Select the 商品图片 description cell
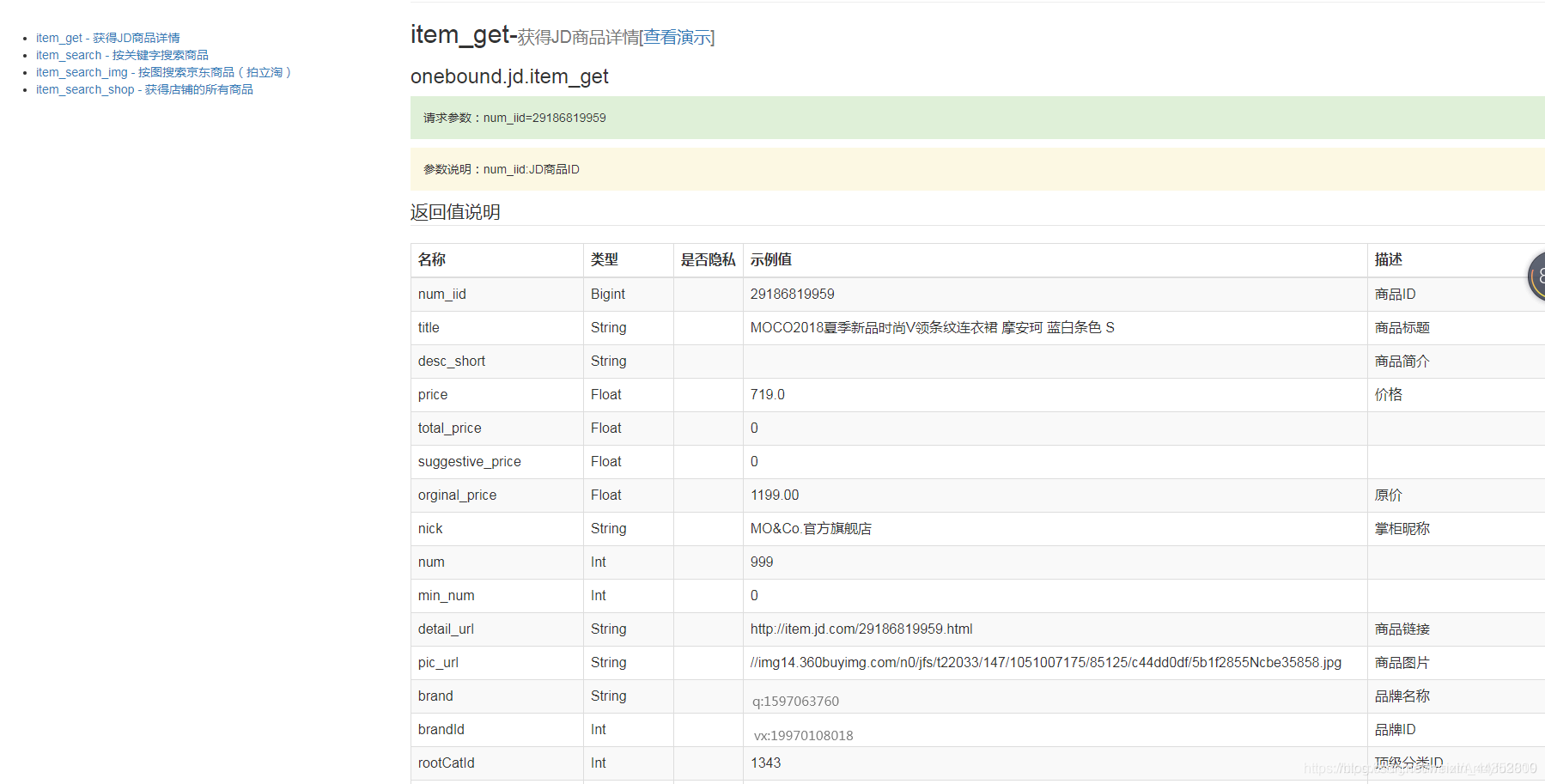 1457,663
